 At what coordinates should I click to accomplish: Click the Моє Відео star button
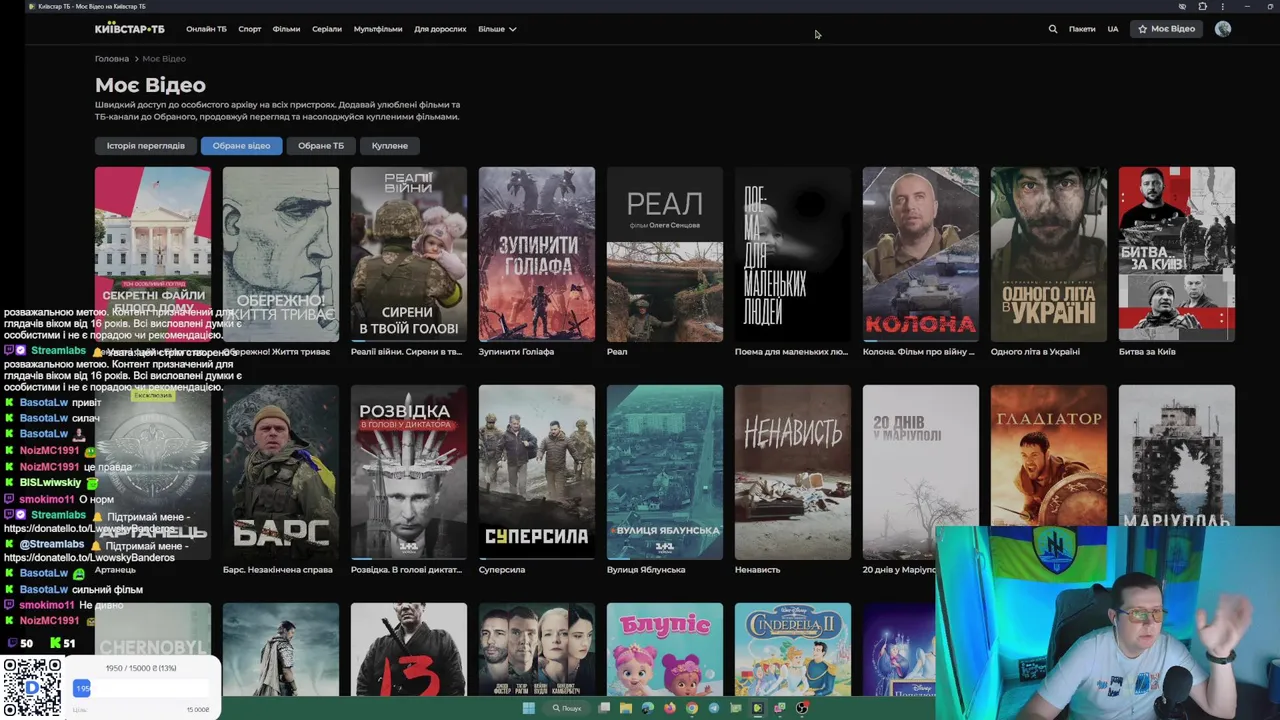(1166, 29)
